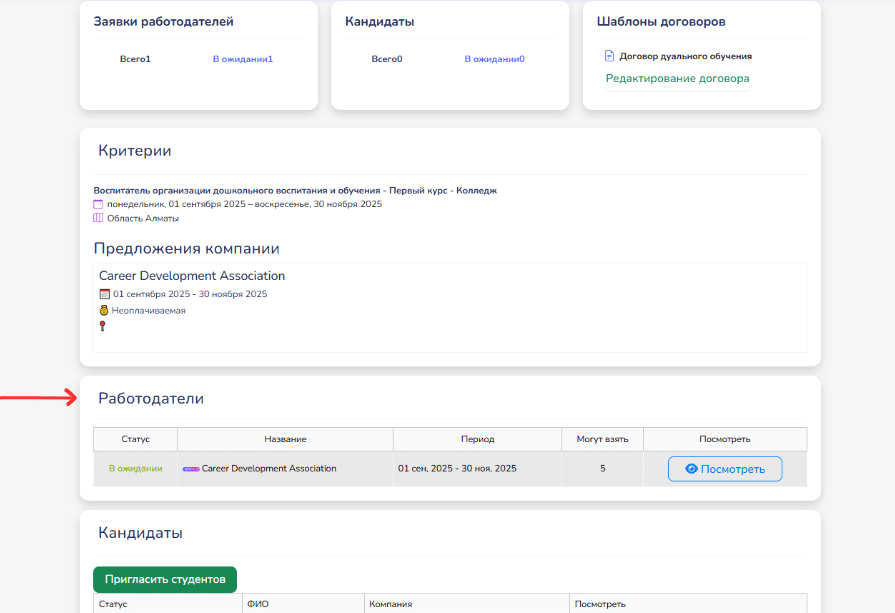Screen dimensions: 895x613
Task: Open Договор дуального обучения template
Action: (685, 56)
